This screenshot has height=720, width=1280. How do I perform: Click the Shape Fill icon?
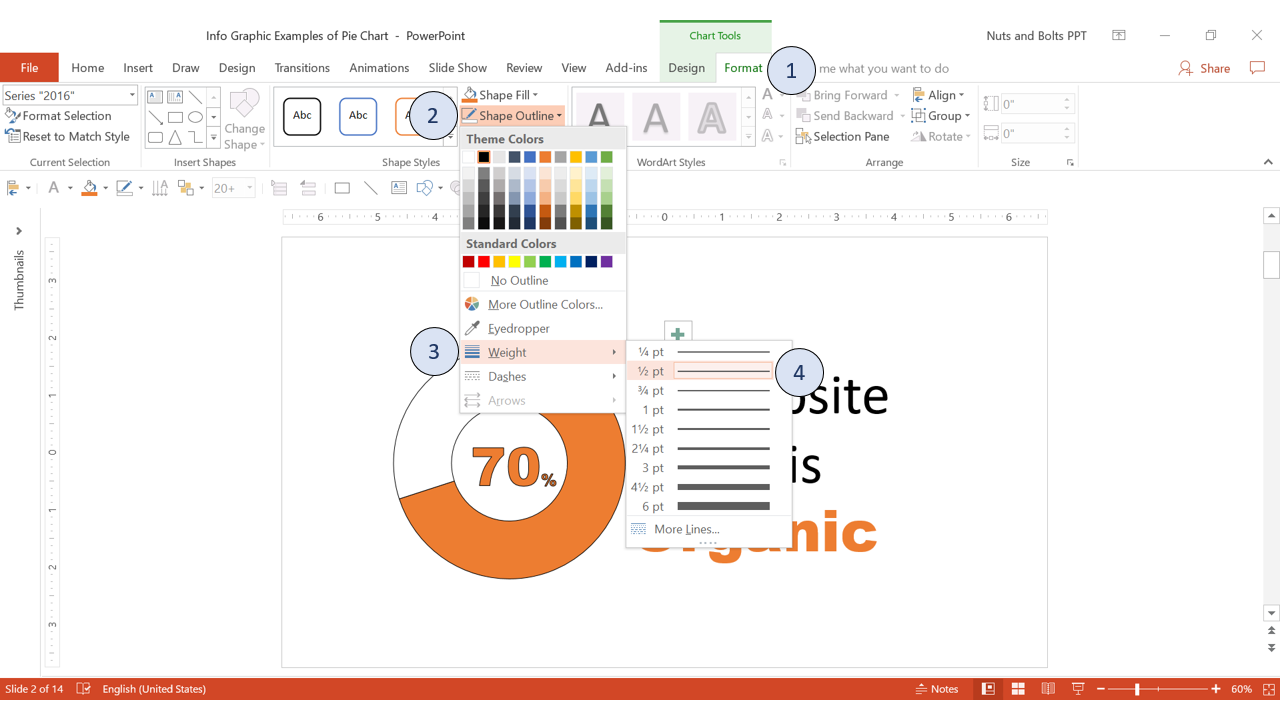(x=469, y=94)
